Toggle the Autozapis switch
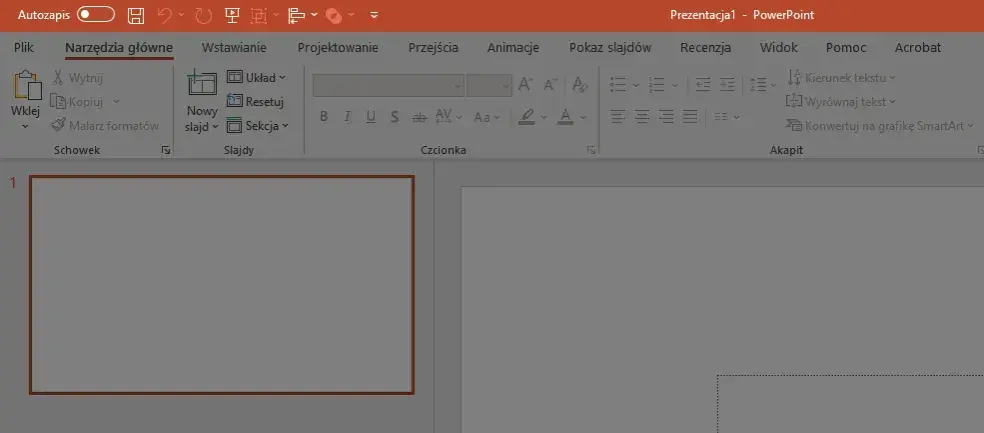Screen dimensions: 984x433 point(96,15)
